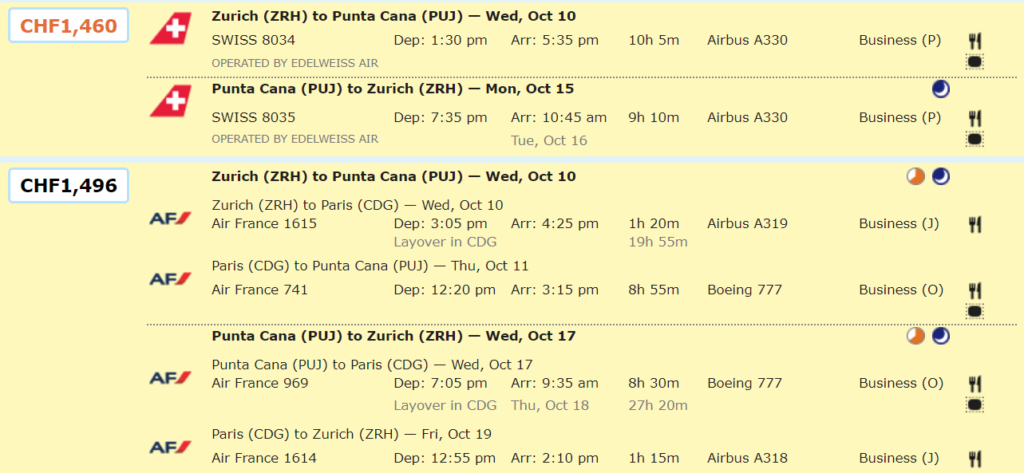Image resolution: width=1024 pixels, height=473 pixels.
Task: Click Business (O) fare class on Air France 741
Action: (901, 289)
